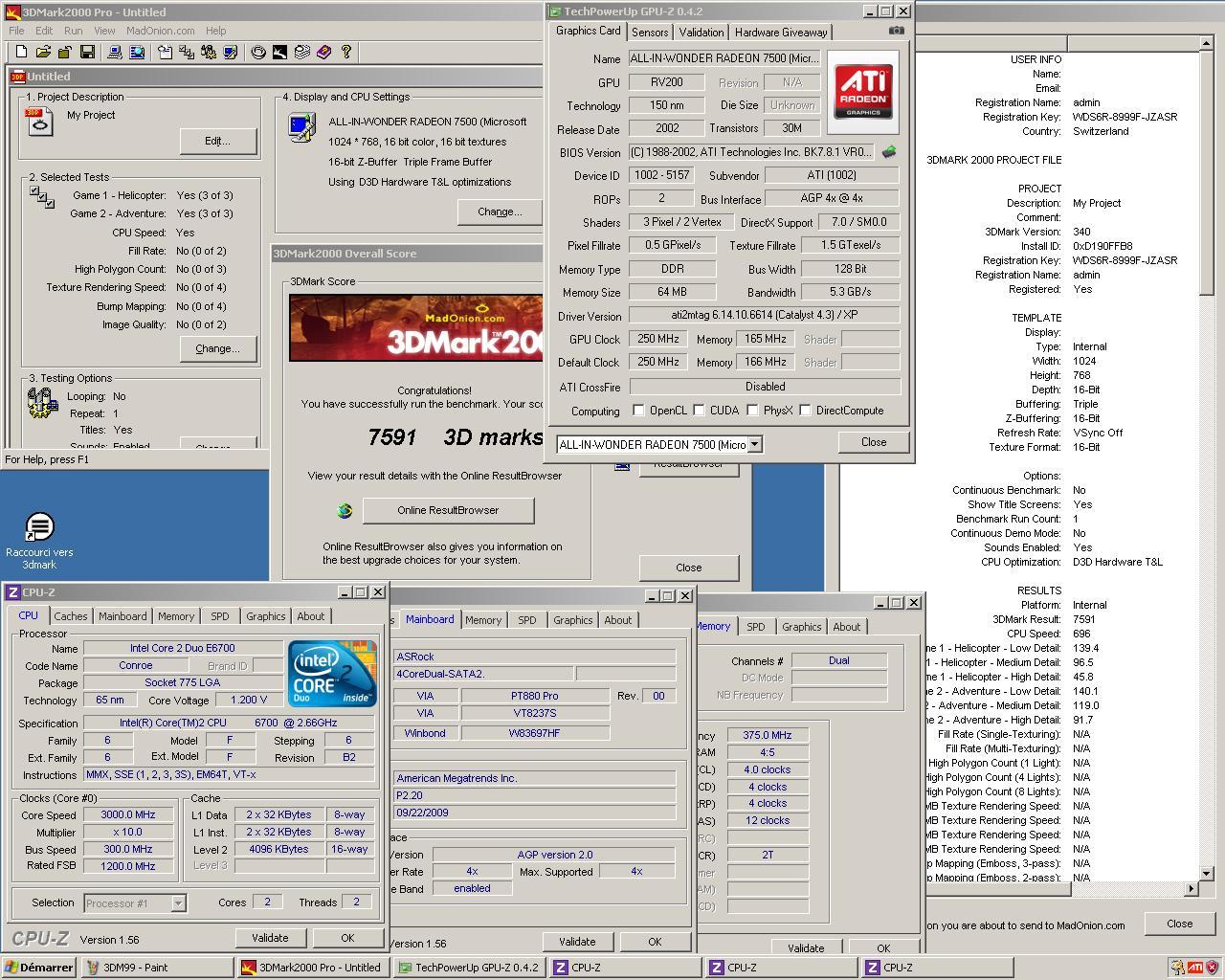Click Change... under Selected Tests
This screenshot has height=980, width=1225.
coord(217,348)
